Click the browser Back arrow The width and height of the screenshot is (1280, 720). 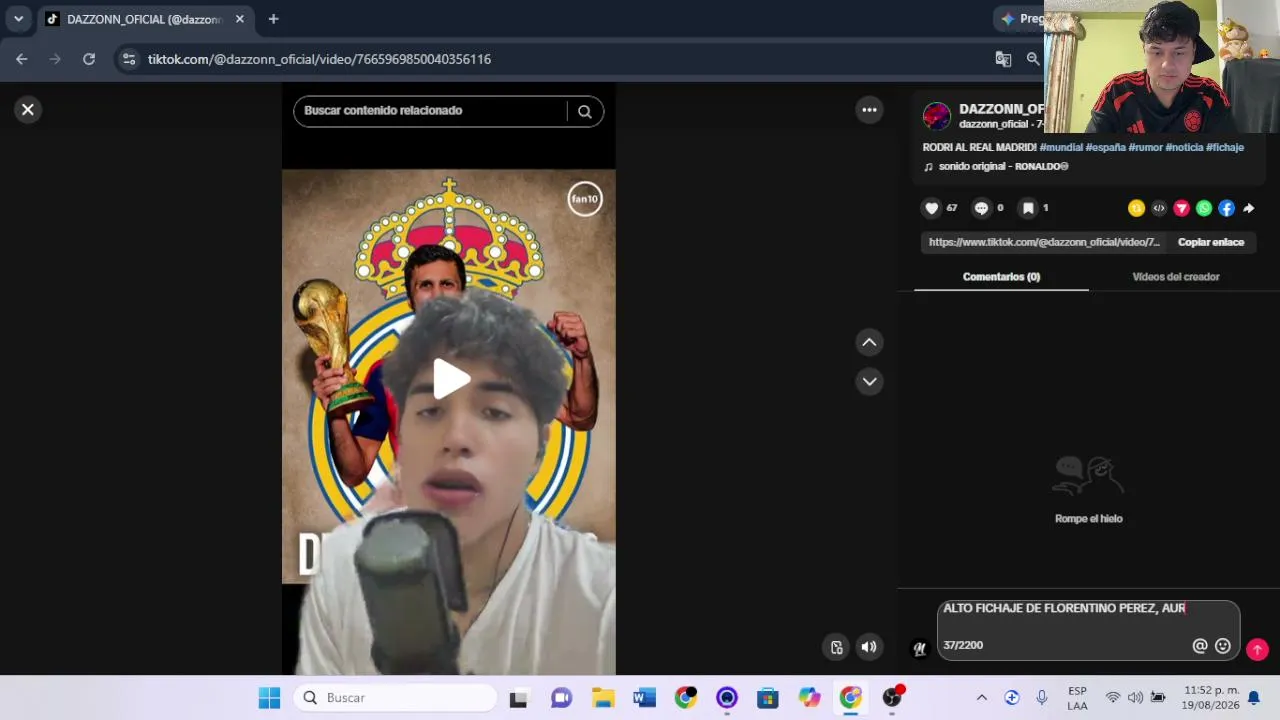click(x=22, y=59)
